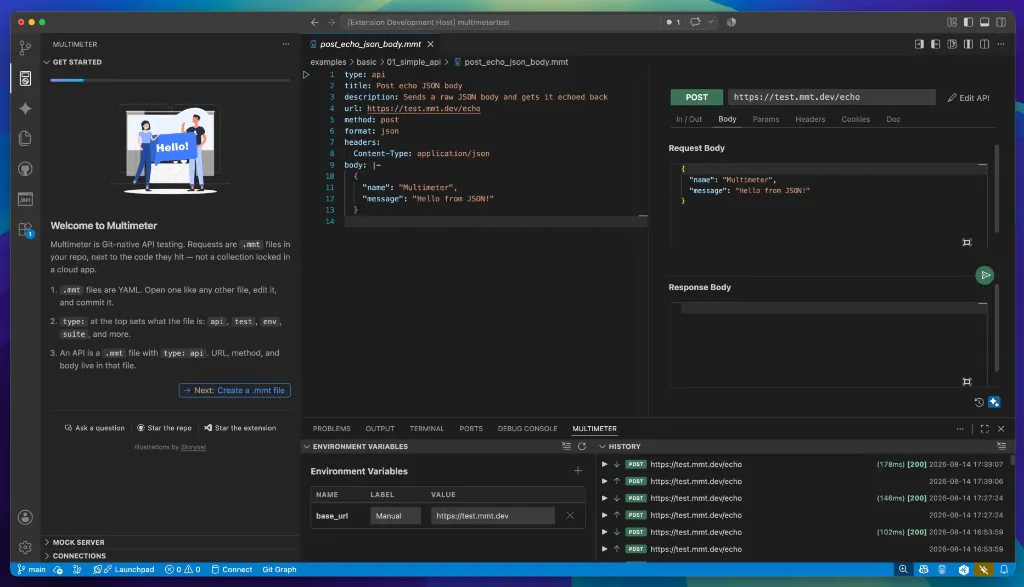The image size is (1024, 587).
Task: Send the request with the green run button
Action: pos(984,276)
